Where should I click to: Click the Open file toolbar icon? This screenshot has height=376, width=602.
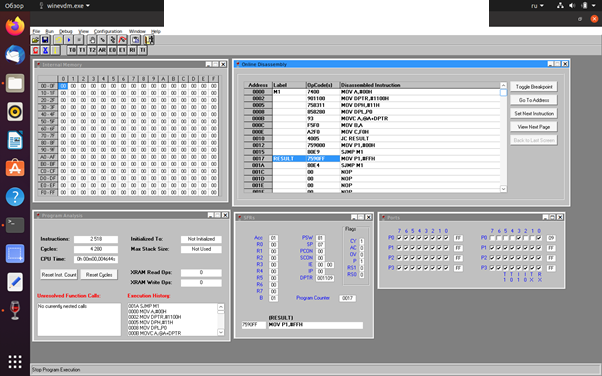[35, 40]
